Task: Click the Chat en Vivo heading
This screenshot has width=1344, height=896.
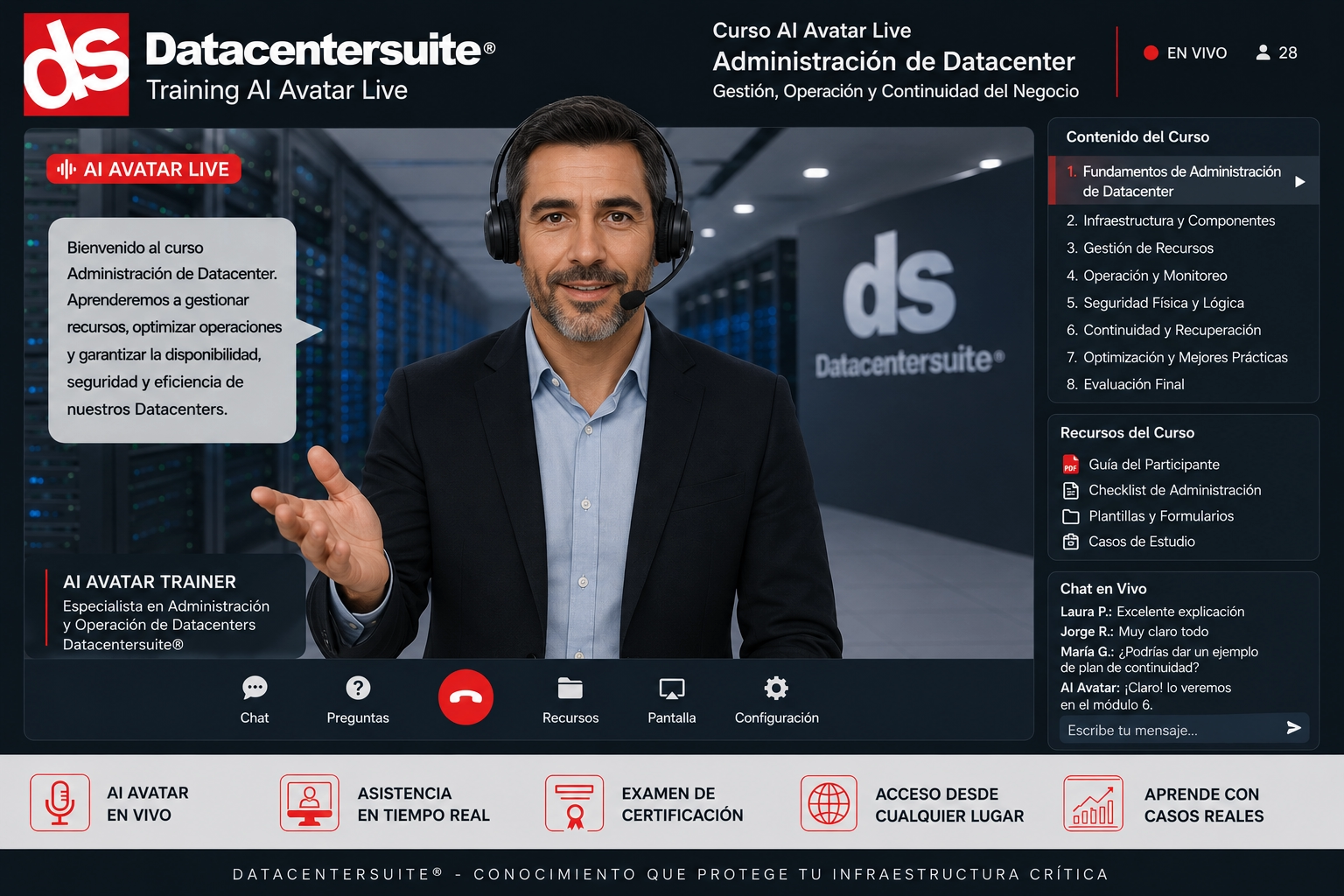Action: [1103, 589]
